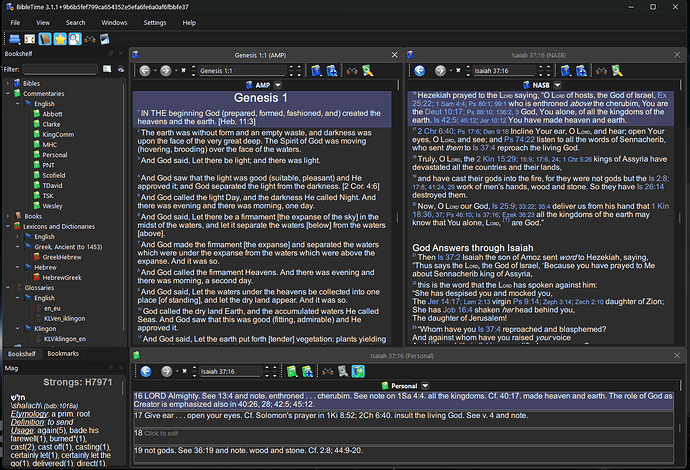This screenshot has width=690, height=470.
Task: Toggle Bookshelf panel visibility book icon
Action: 45,39
